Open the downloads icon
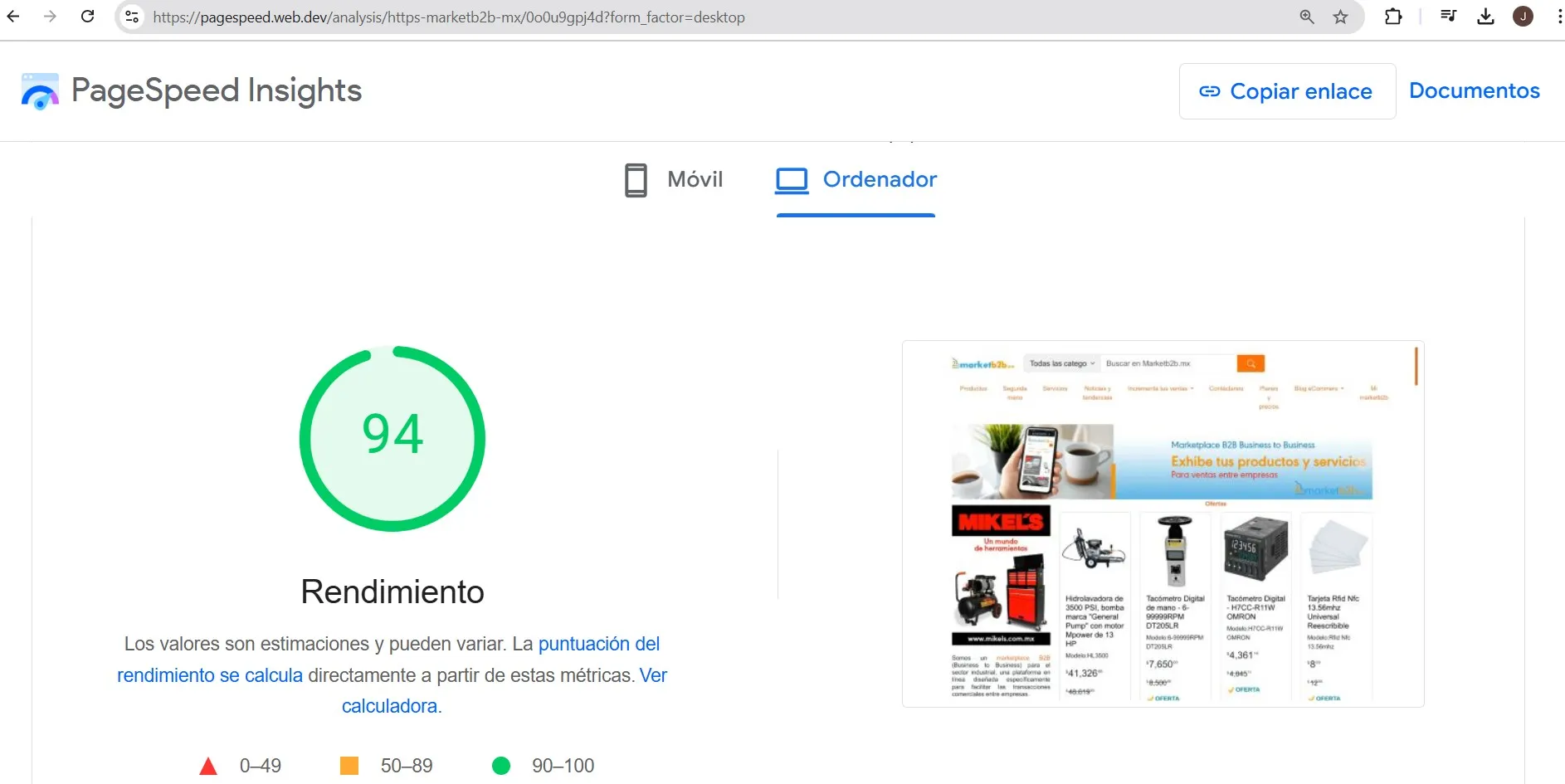 coord(1486,17)
